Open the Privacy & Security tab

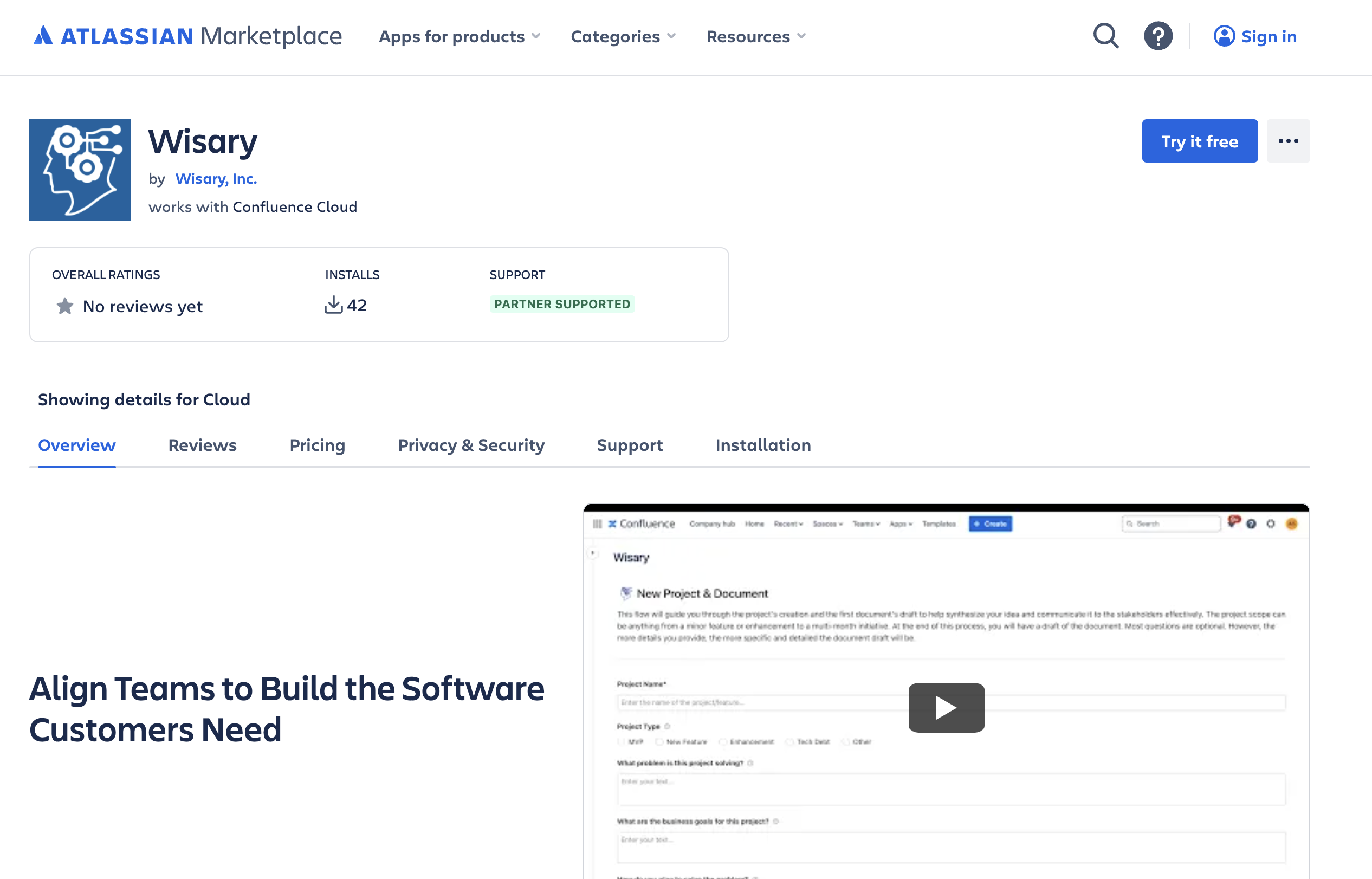471,444
